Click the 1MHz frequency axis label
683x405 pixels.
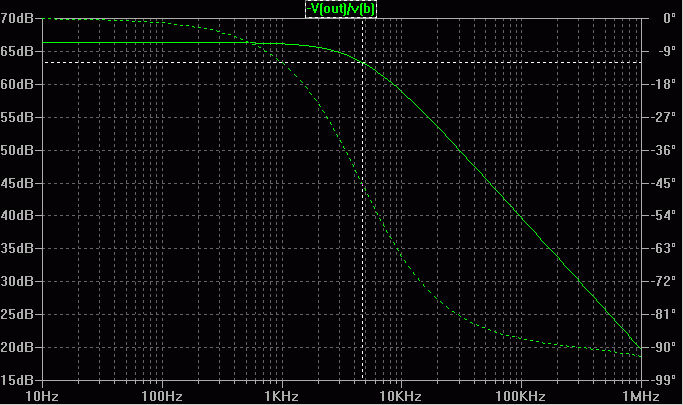[641, 396]
